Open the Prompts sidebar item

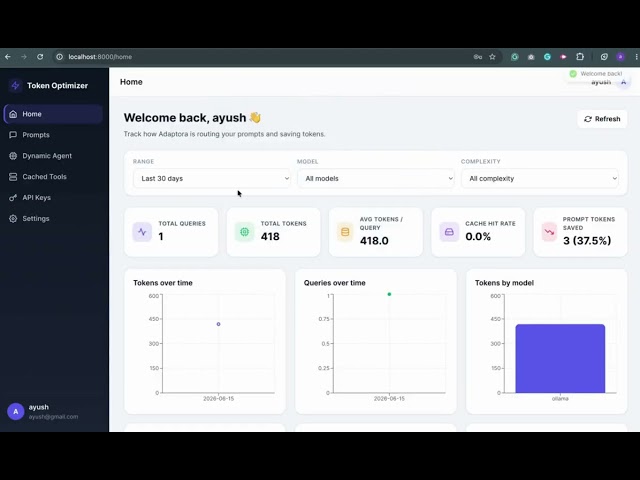point(53,135)
